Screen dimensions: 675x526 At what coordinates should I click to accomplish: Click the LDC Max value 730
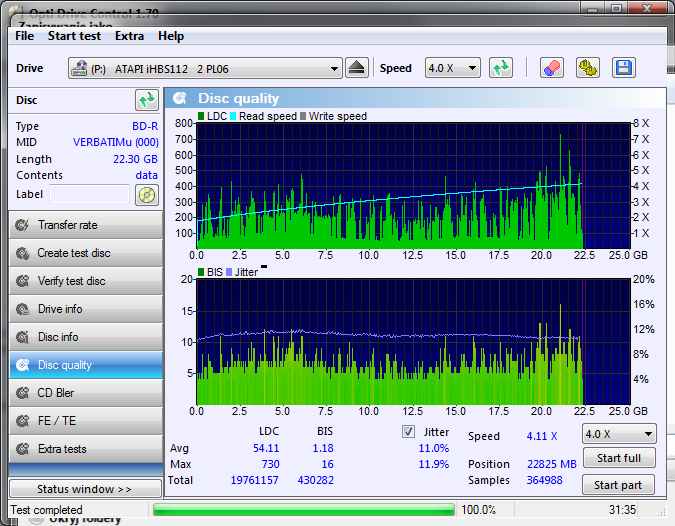click(270, 464)
